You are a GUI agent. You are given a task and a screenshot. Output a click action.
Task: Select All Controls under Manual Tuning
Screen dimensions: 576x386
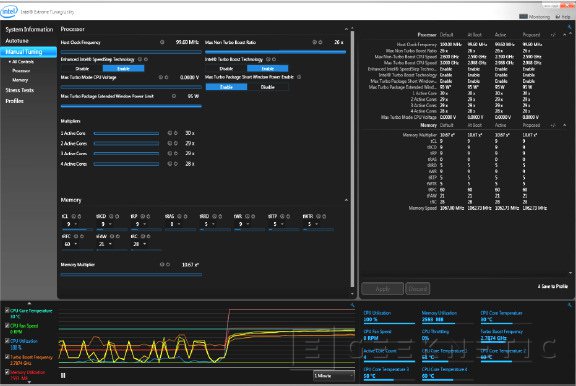[23, 62]
